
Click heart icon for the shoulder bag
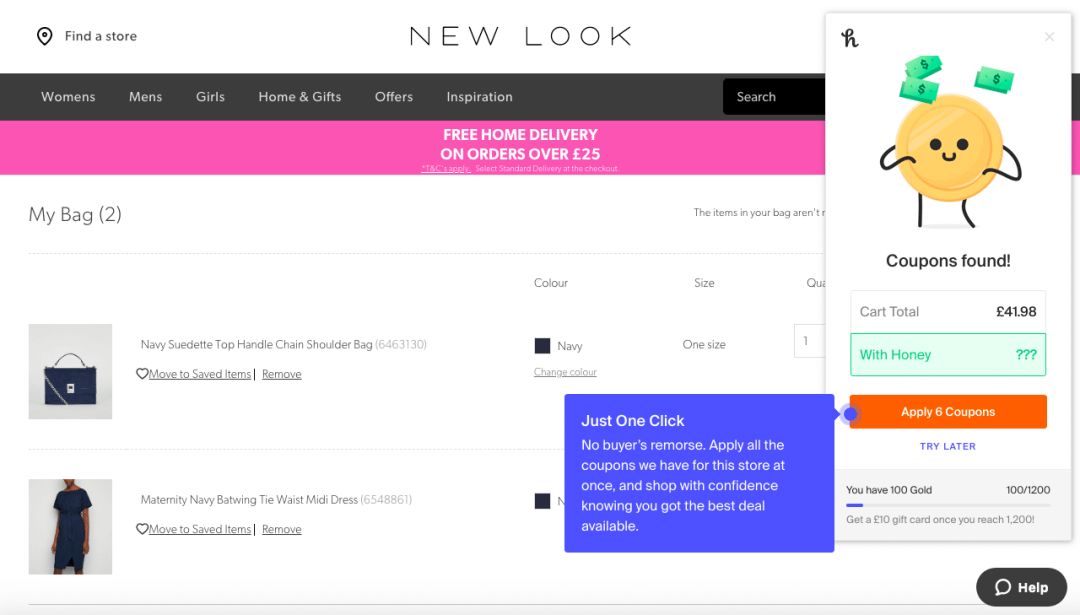(142, 374)
